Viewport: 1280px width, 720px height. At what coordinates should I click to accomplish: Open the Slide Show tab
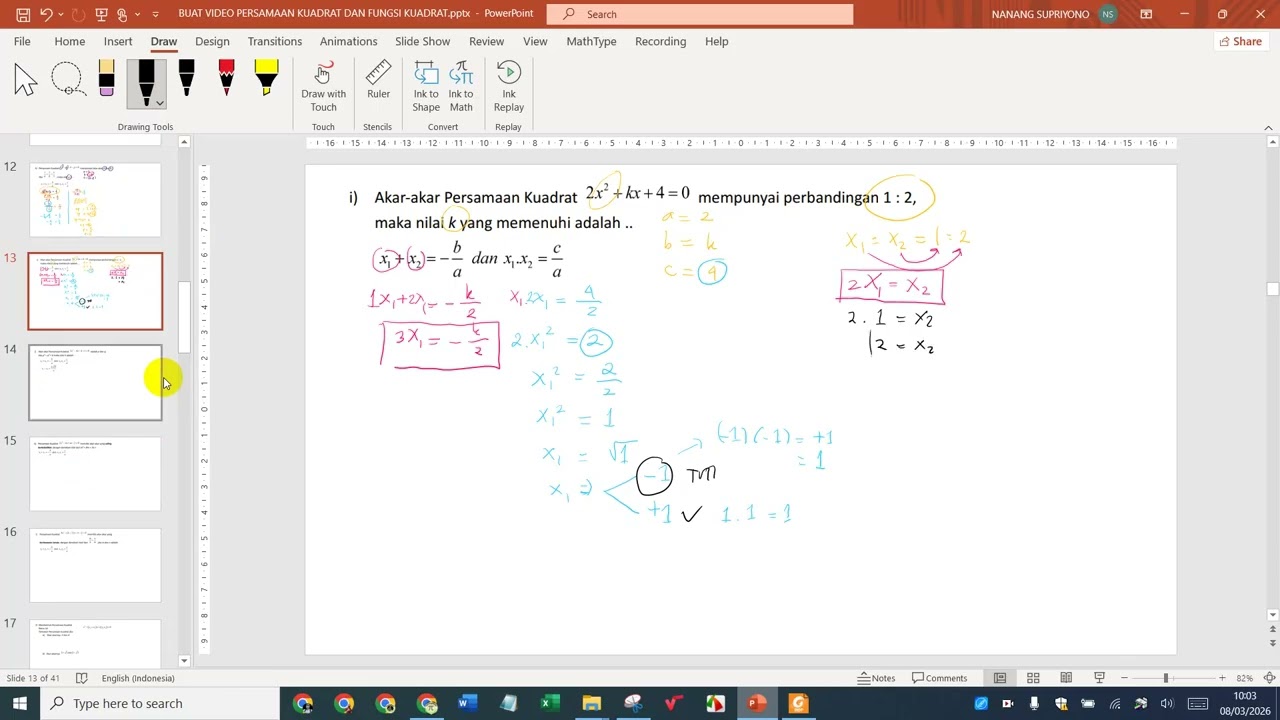click(422, 41)
